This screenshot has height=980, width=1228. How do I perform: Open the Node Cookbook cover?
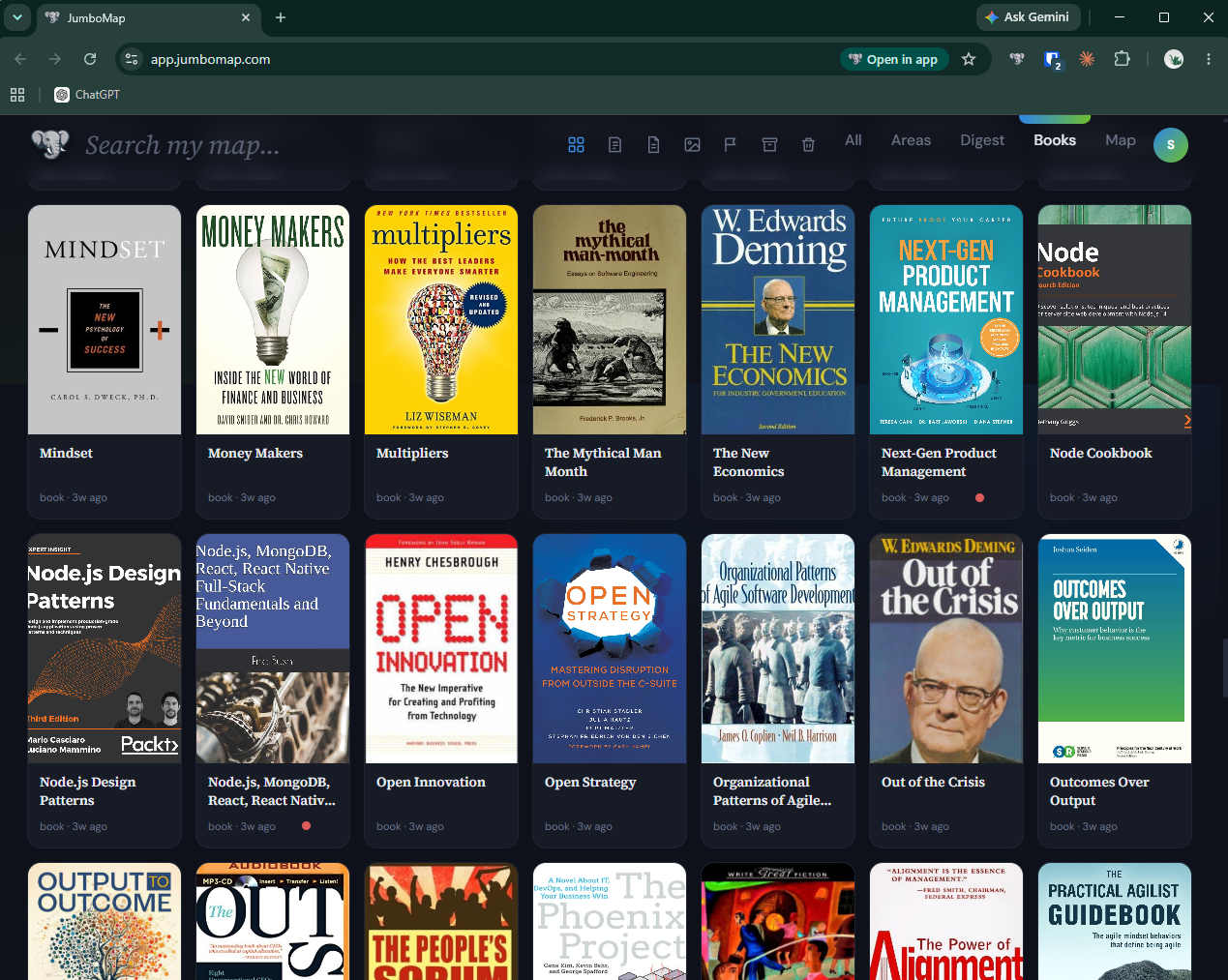click(x=1115, y=319)
